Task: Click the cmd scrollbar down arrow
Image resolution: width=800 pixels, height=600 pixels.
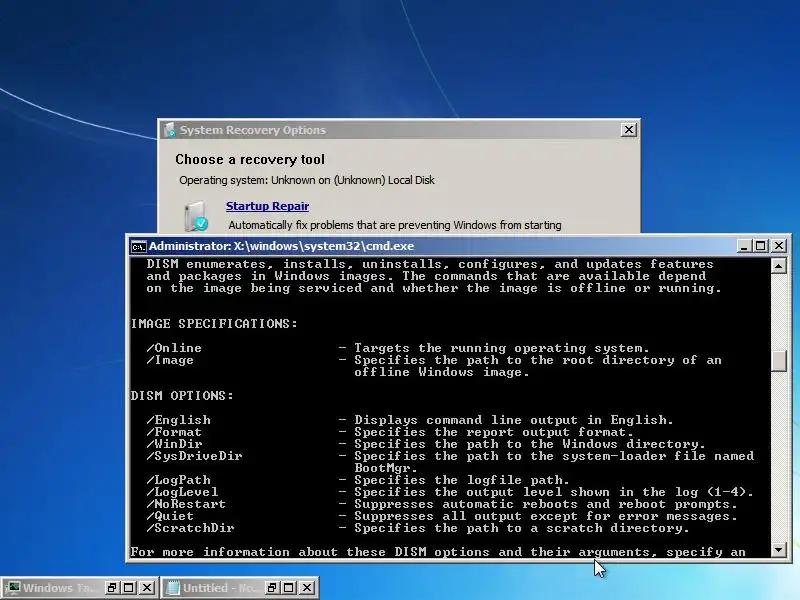Action: coord(779,550)
